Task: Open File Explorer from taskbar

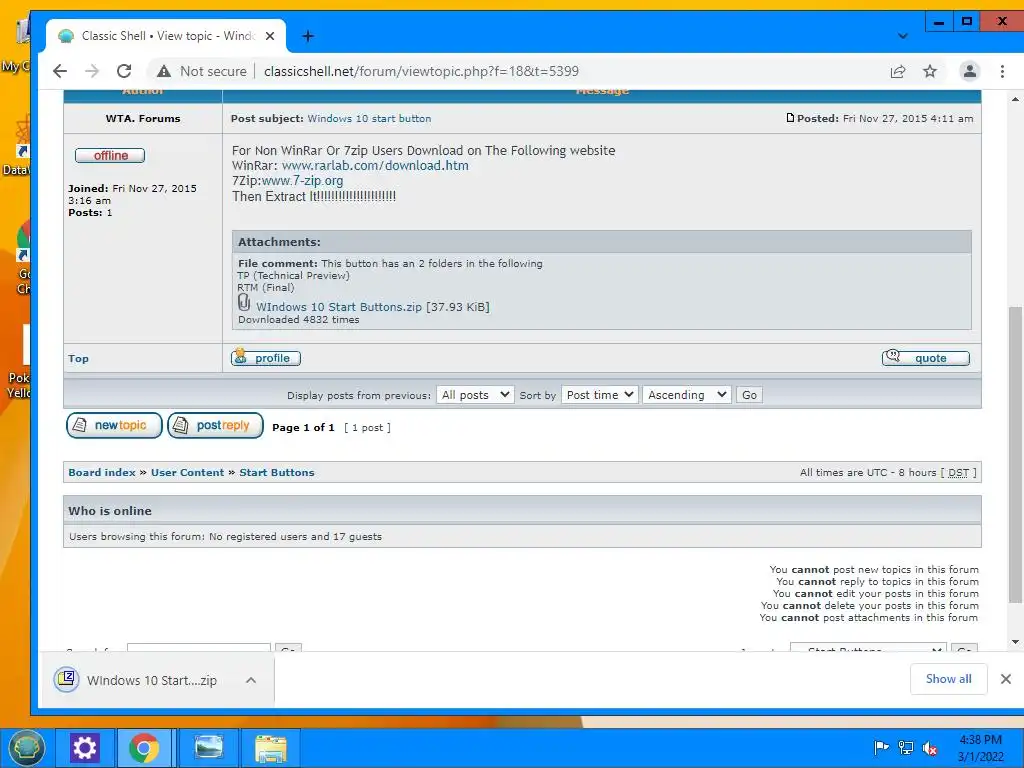Action: tap(271, 748)
